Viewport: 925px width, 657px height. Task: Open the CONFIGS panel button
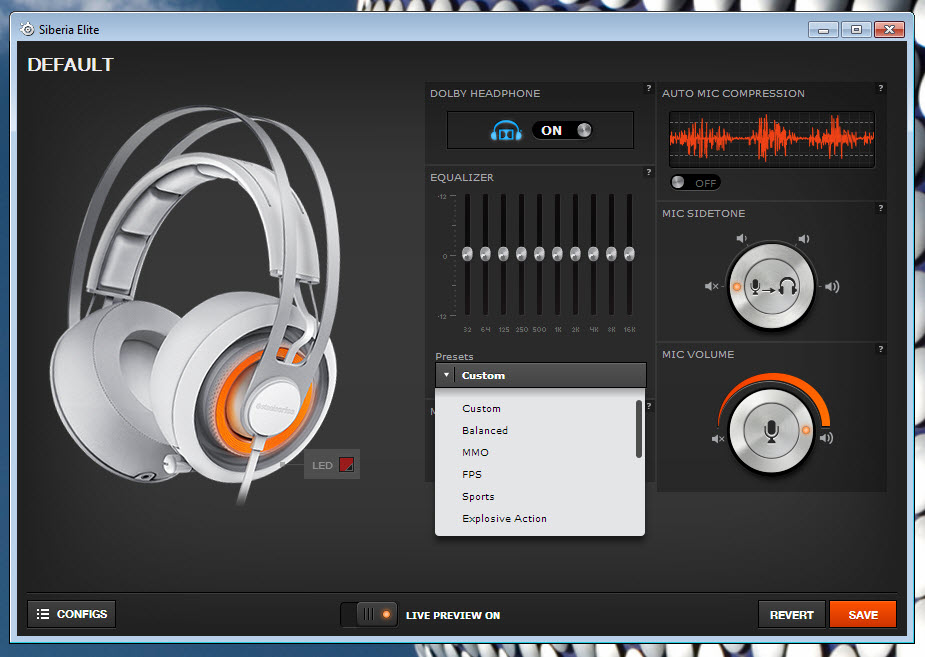coord(71,614)
